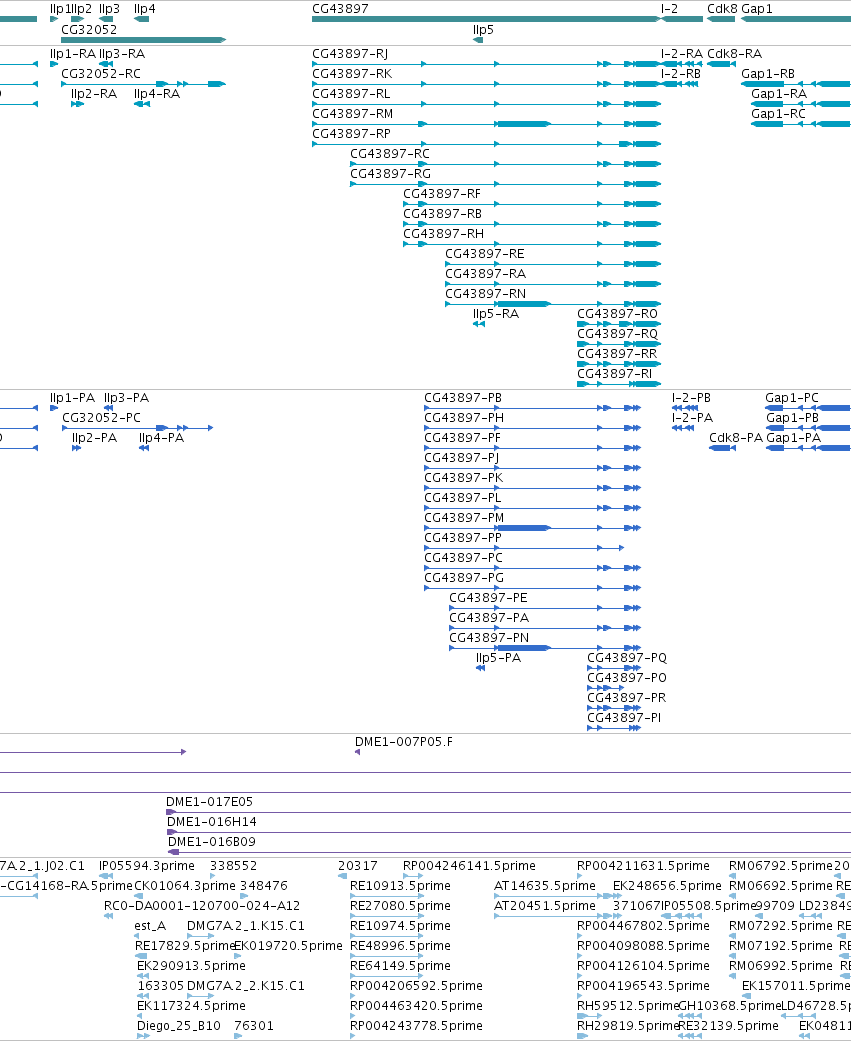Select the DME1-007P05.F clone label
Viewport: 851px width, 1041px height.
pyautogui.click(x=404, y=742)
